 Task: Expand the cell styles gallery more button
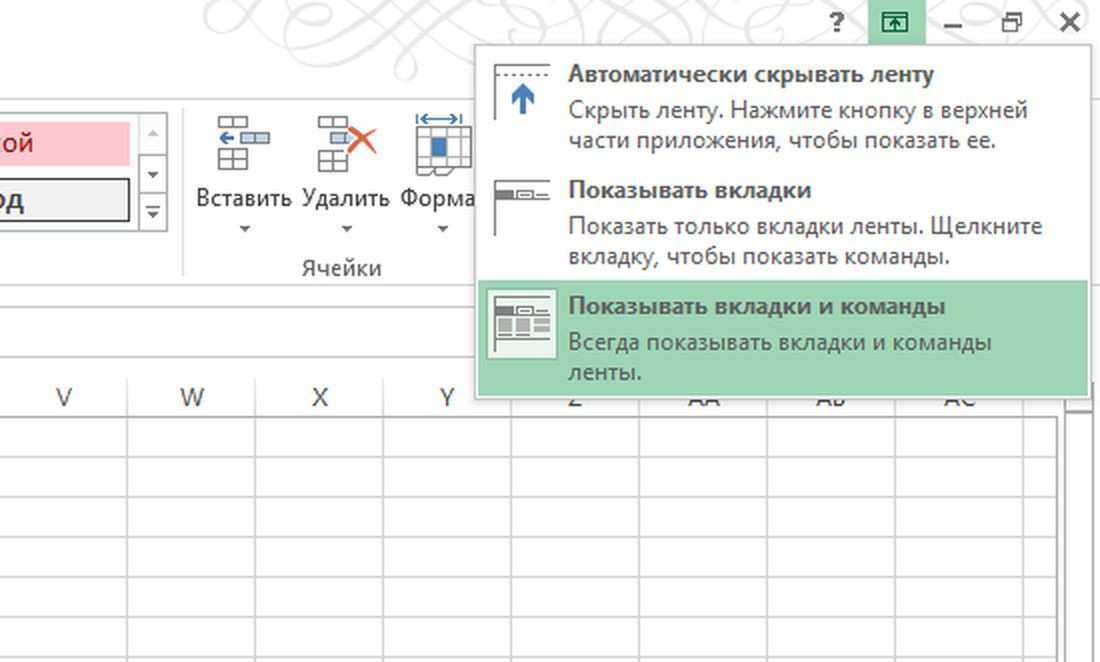[153, 212]
